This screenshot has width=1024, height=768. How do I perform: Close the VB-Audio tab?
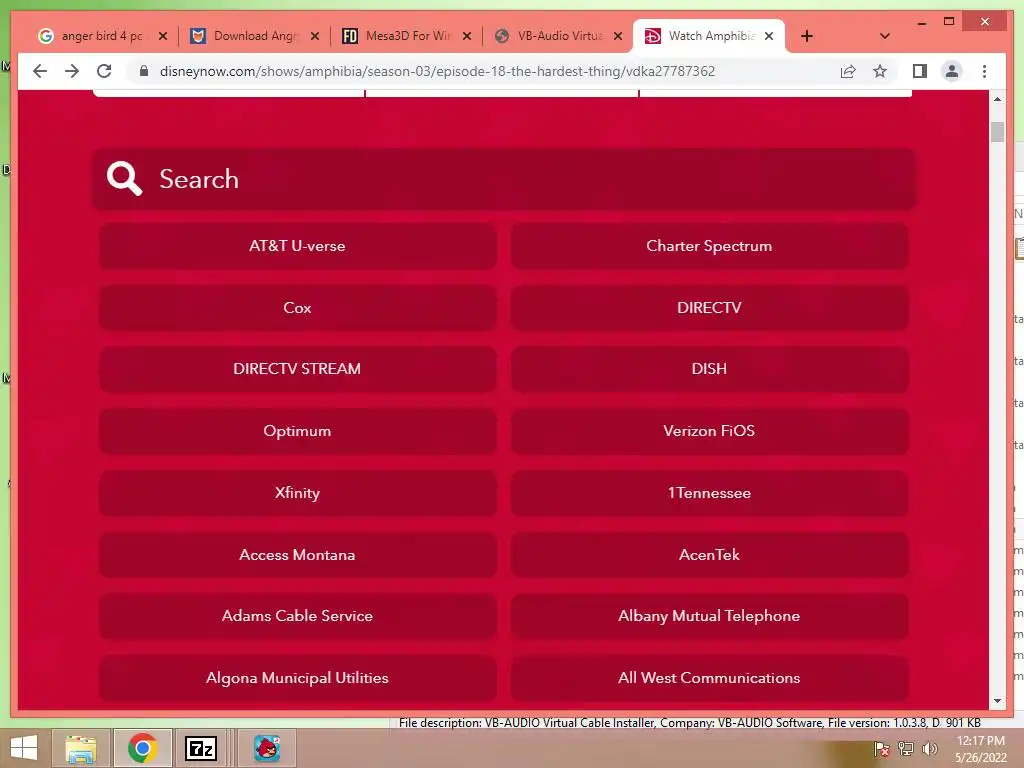pyautogui.click(x=618, y=36)
